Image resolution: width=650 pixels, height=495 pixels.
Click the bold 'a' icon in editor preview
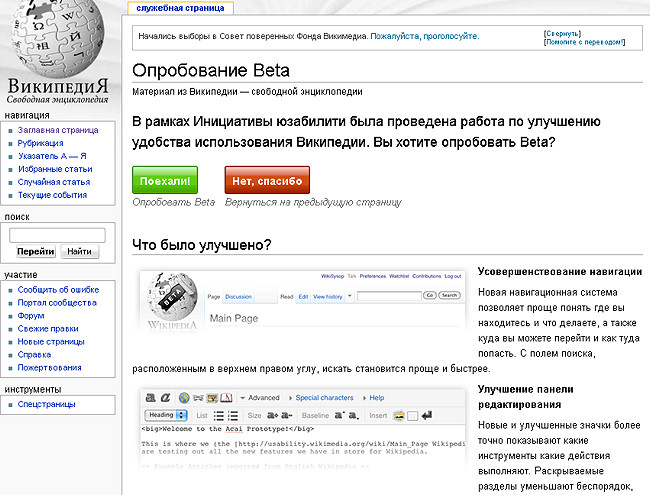pyautogui.click(x=149, y=397)
